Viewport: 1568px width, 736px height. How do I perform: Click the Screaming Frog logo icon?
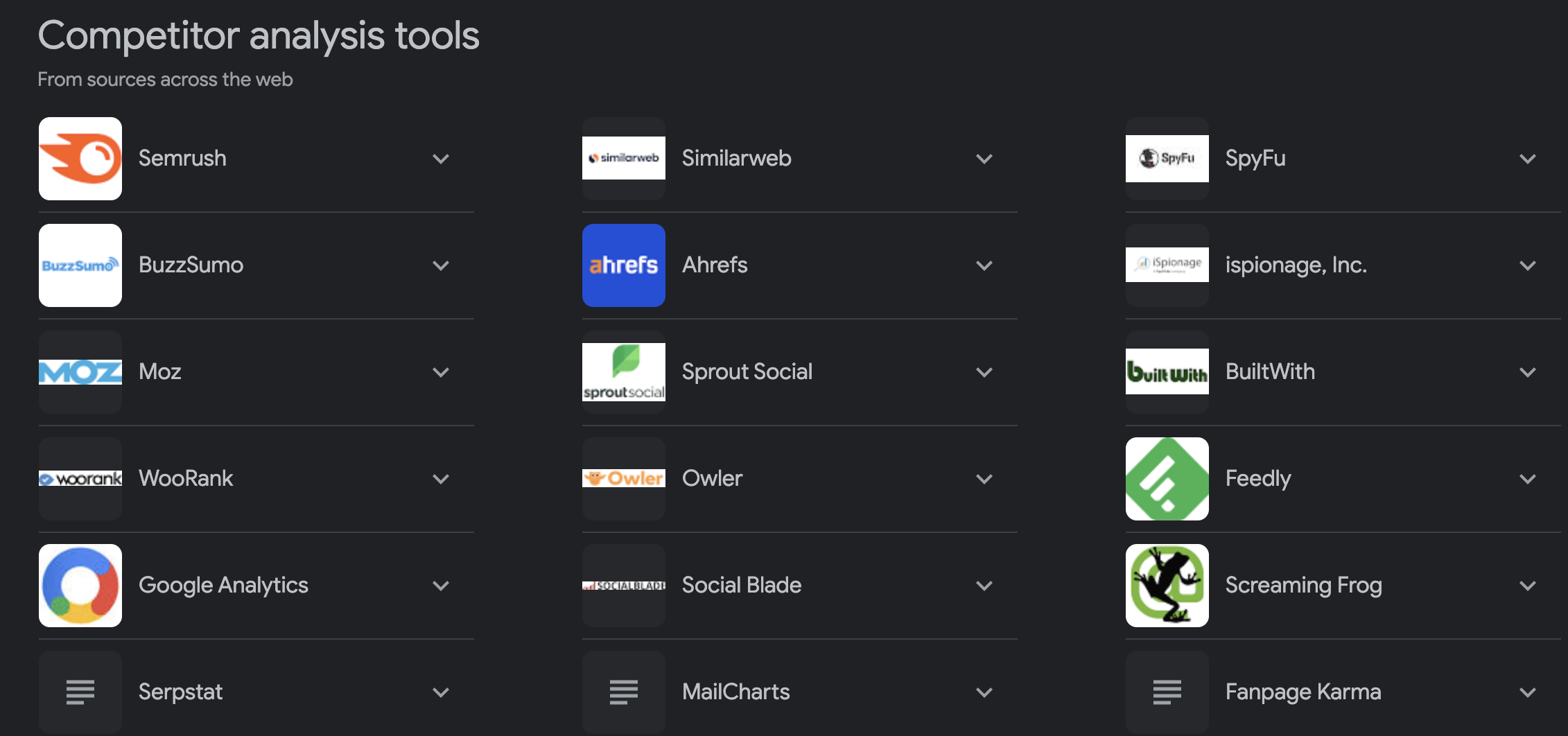1167,586
